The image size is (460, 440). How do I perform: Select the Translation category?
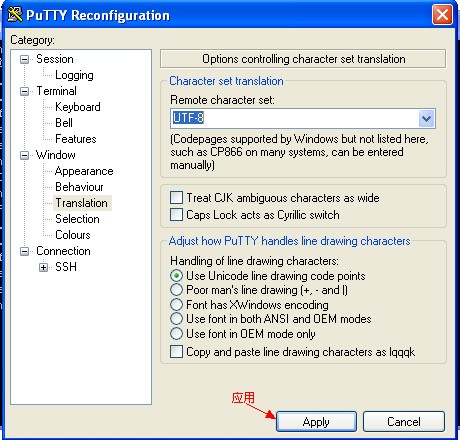tap(82, 203)
